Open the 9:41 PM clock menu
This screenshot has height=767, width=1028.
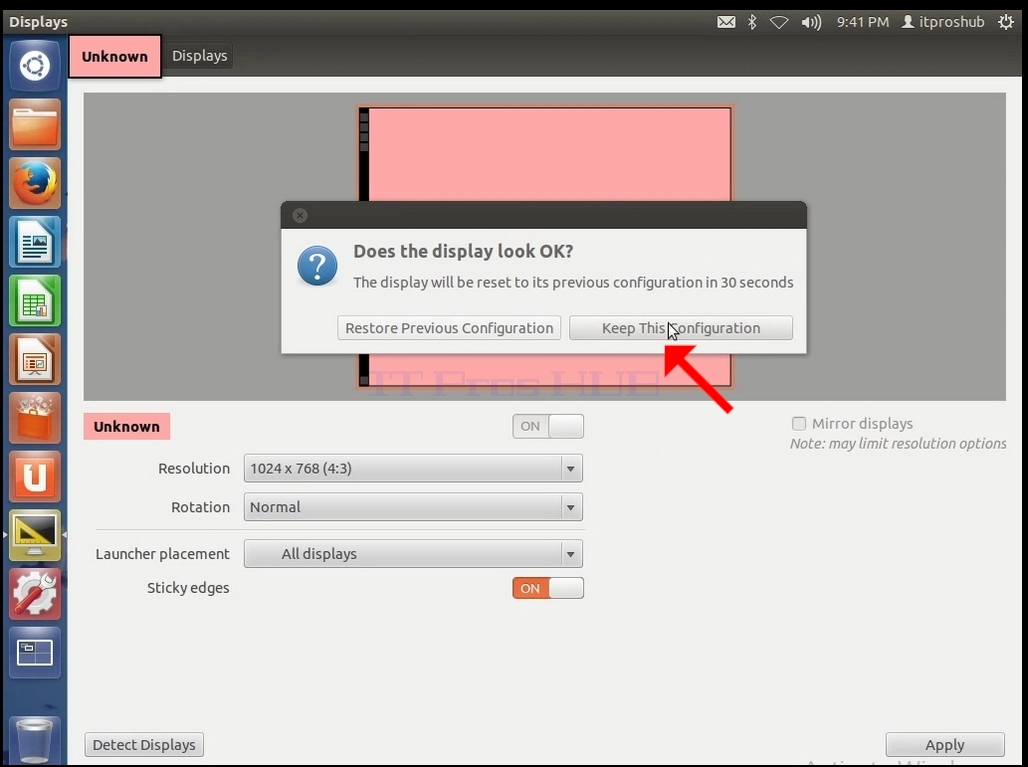pyautogui.click(x=863, y=22)
